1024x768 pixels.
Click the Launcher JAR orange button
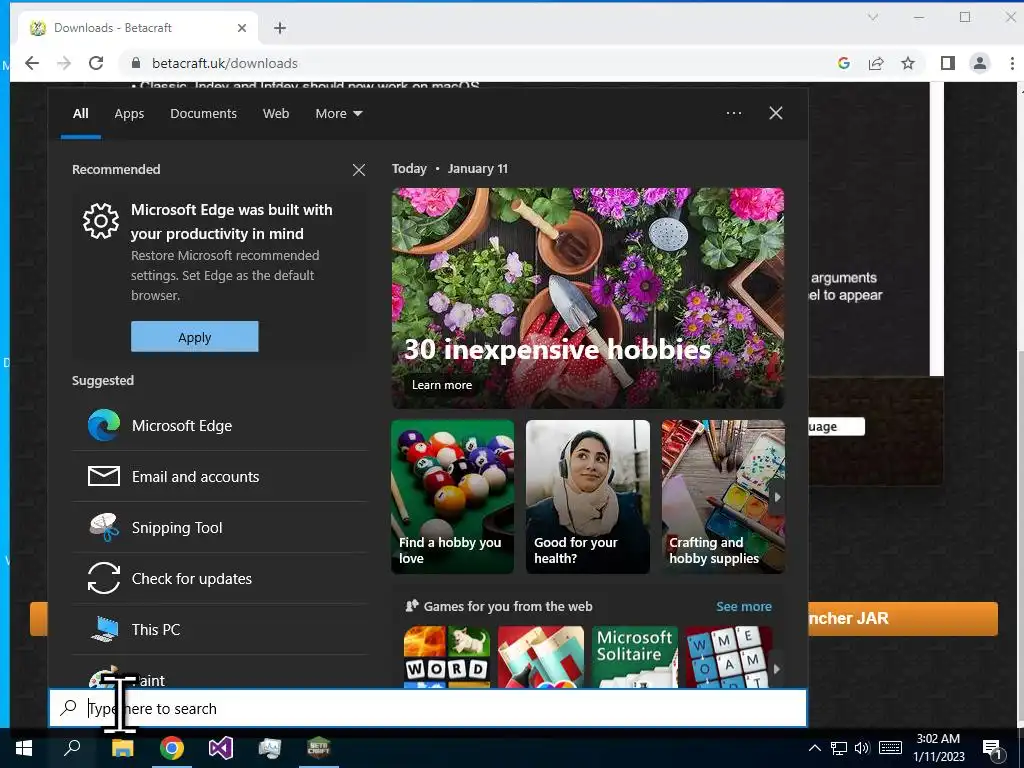tap(903, 618)
